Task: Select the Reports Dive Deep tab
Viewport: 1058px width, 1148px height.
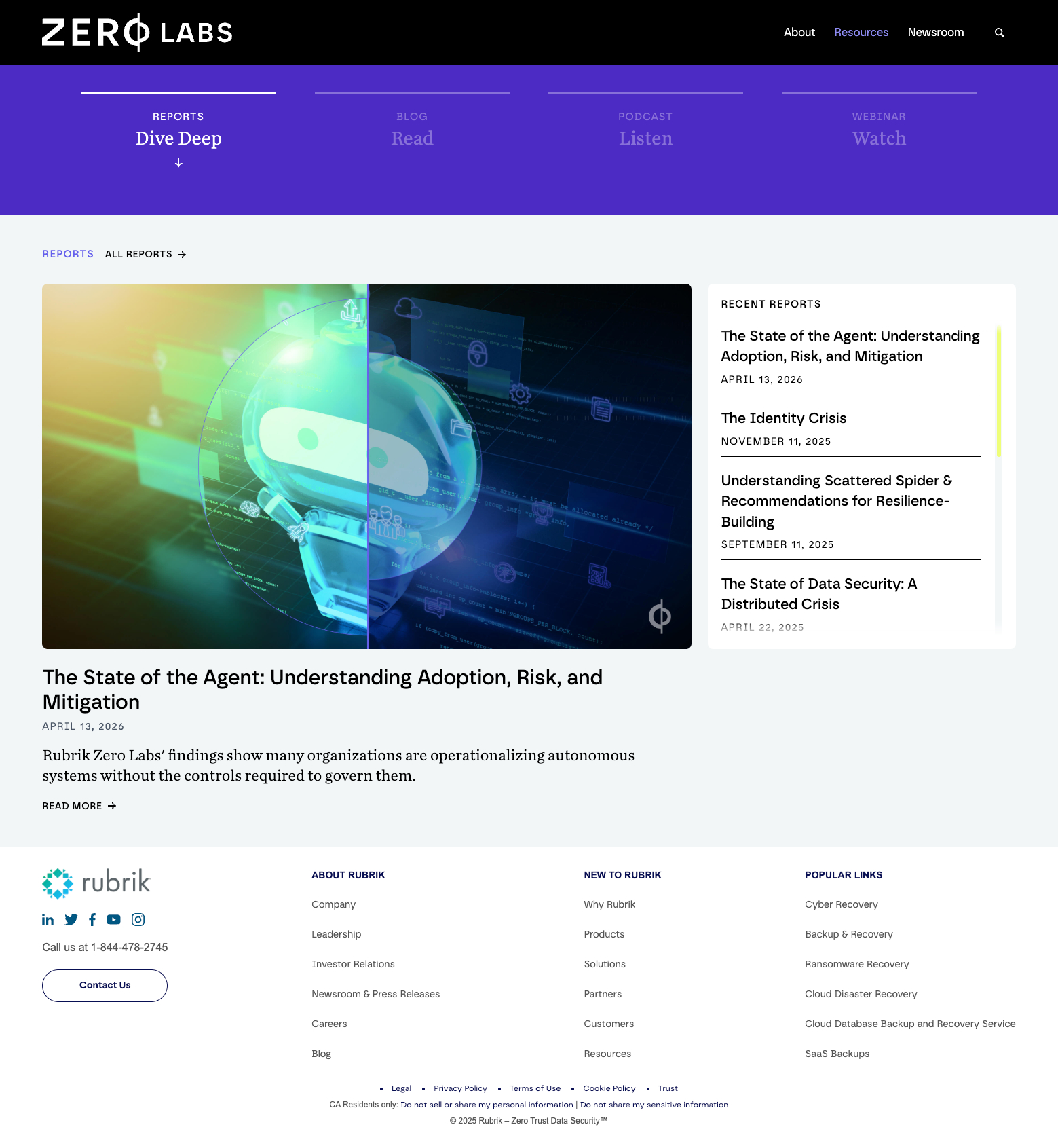Action: (178, 130)
